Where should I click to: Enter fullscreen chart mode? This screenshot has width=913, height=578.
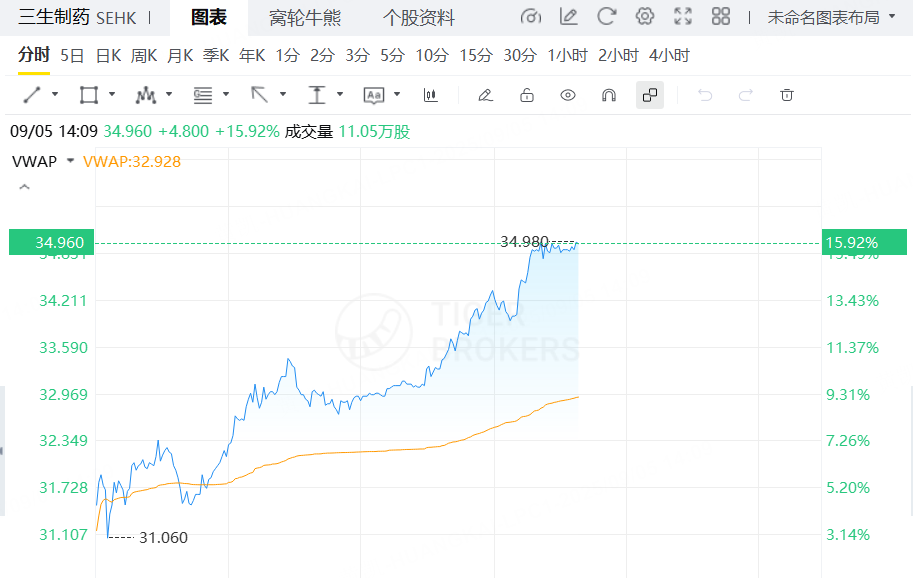point(683,17)
